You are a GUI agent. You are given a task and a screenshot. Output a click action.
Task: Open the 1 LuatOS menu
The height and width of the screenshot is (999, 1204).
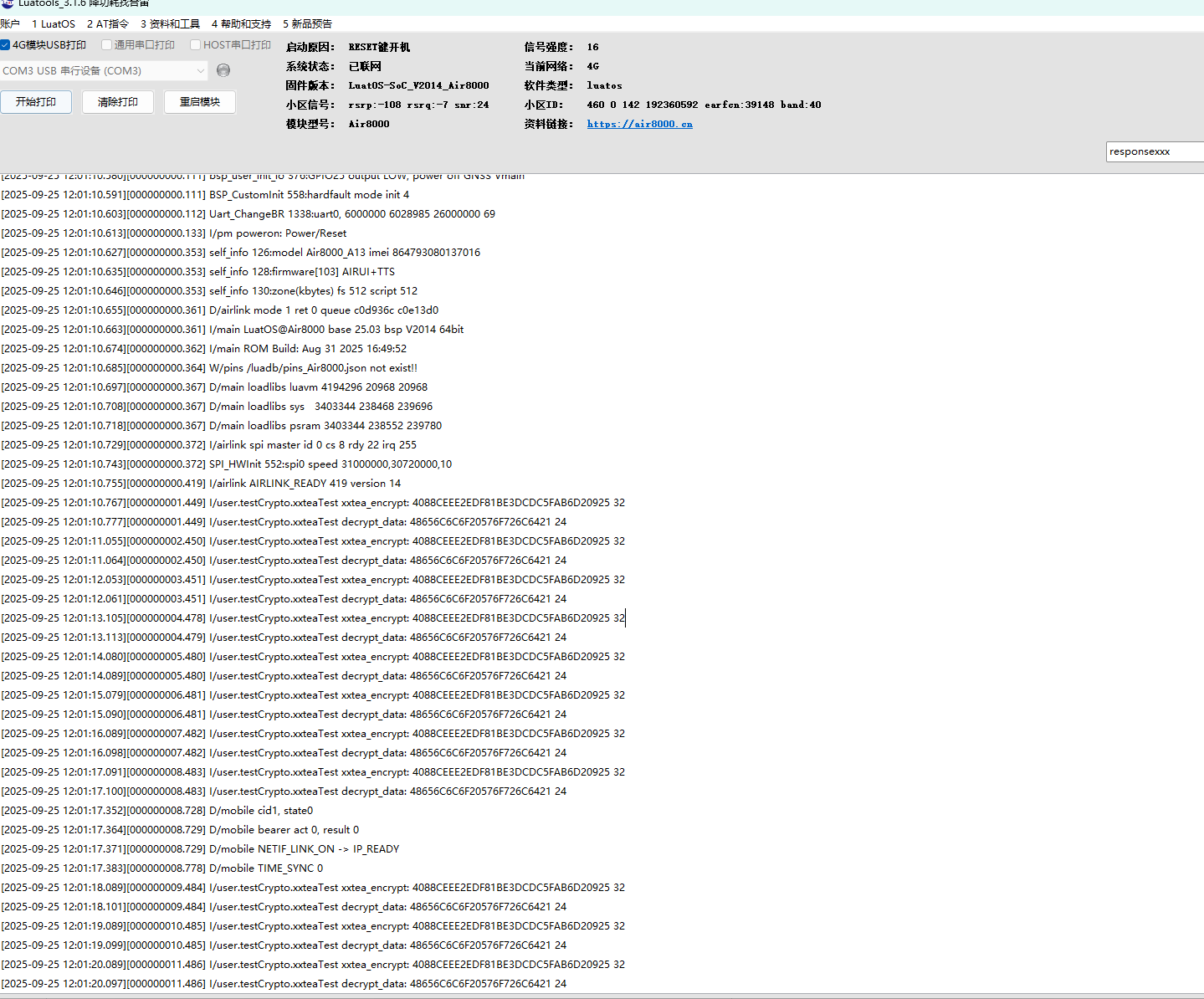(x=54, y=24)
